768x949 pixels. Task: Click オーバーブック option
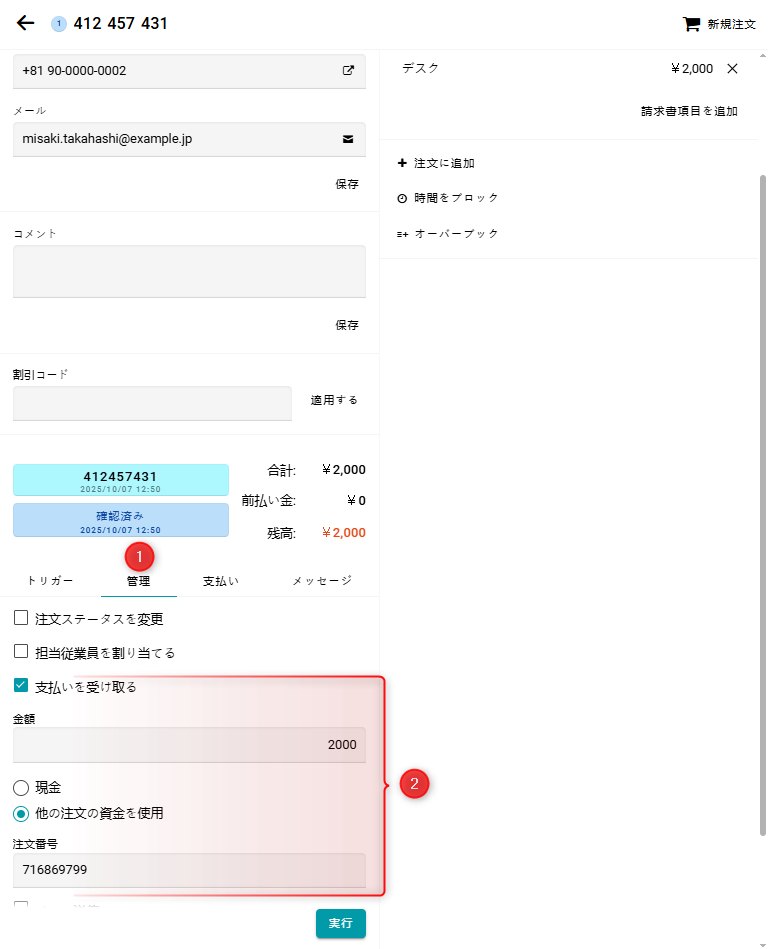[x=457, y=234]
